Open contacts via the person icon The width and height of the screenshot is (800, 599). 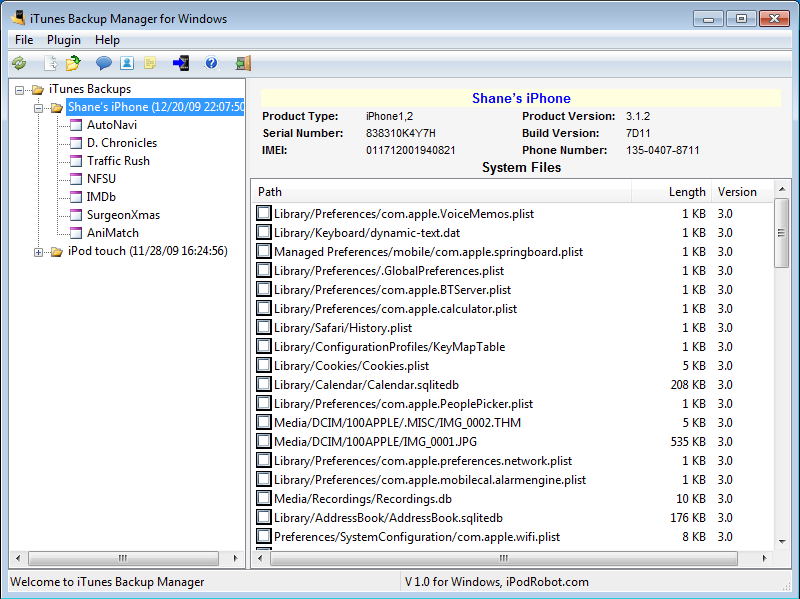tap(127, 63)
